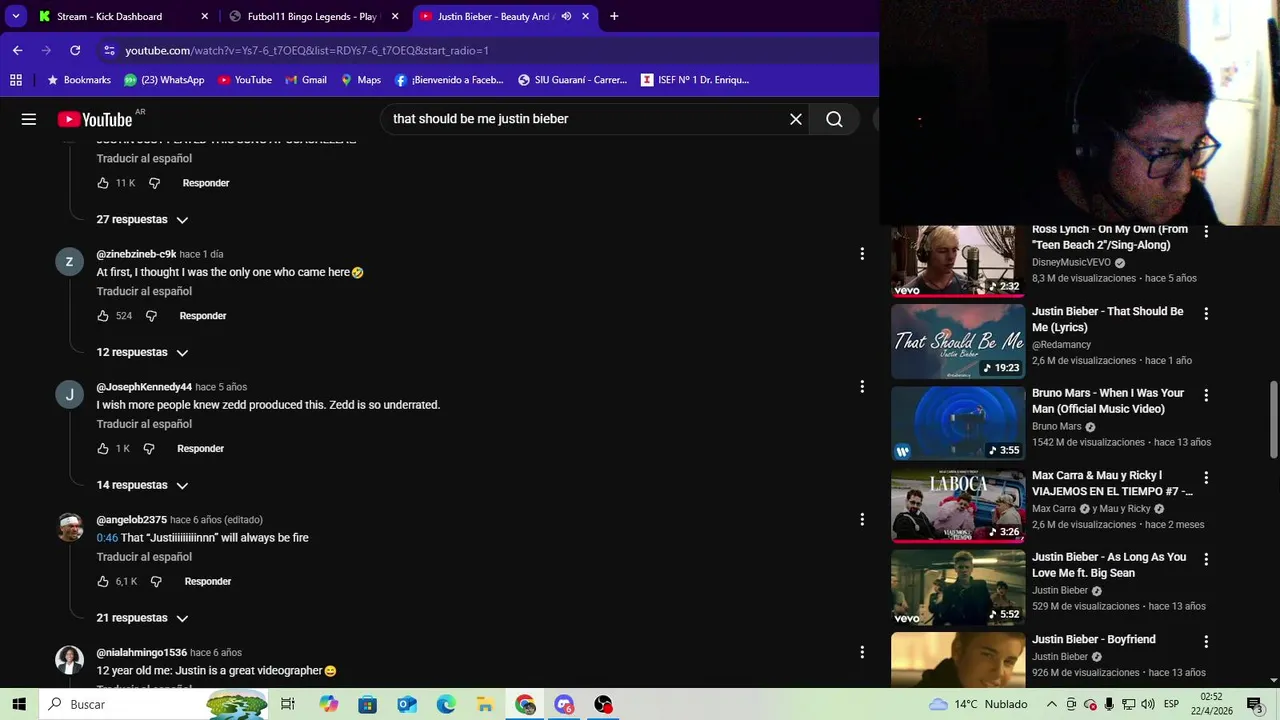Image resolution: width=1280 pixels, height=720 pixels.
Task: Open more options for Ross Lynch video
Action: (1206, 231)
